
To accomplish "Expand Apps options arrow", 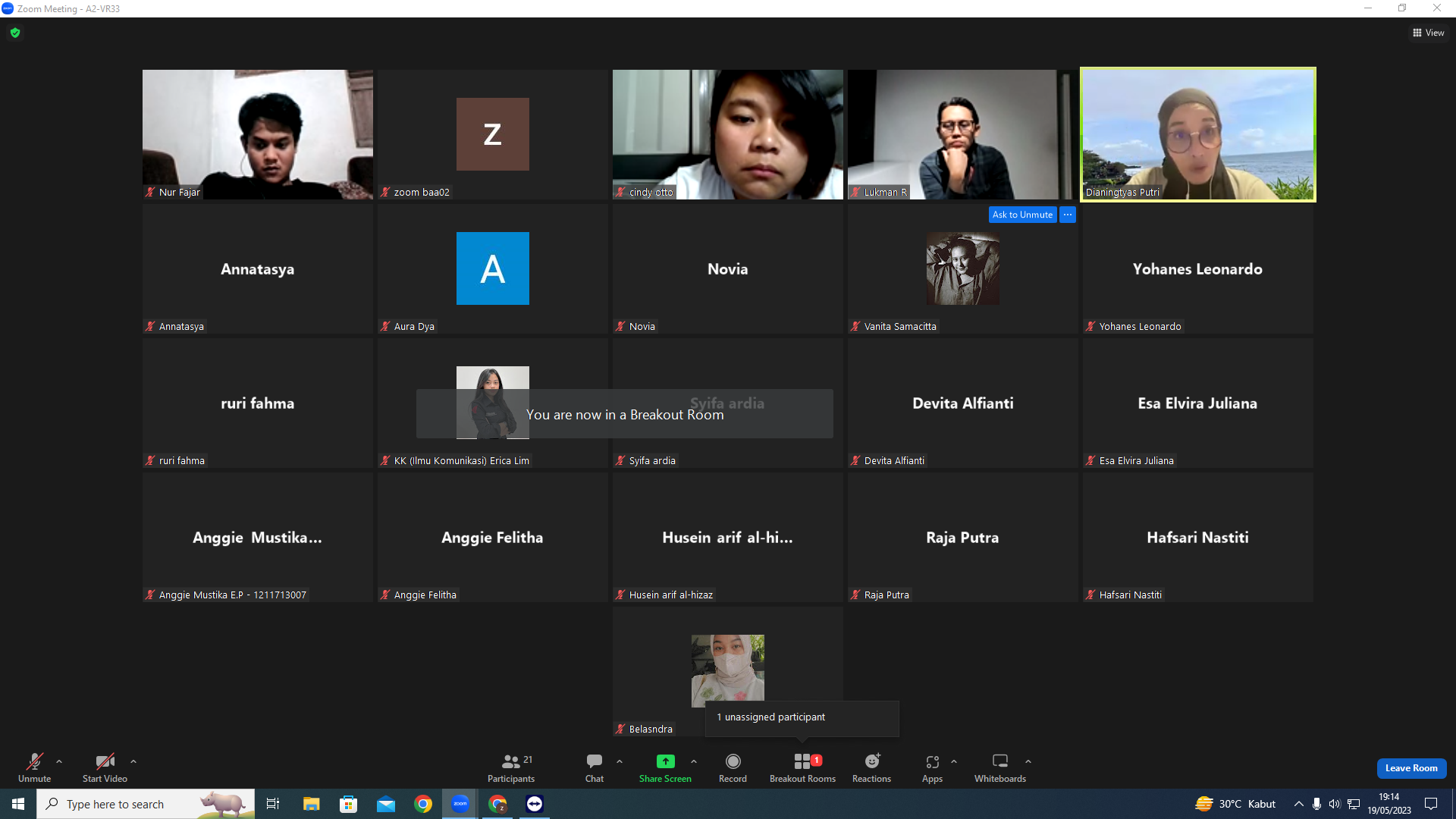I will point(954,761).
